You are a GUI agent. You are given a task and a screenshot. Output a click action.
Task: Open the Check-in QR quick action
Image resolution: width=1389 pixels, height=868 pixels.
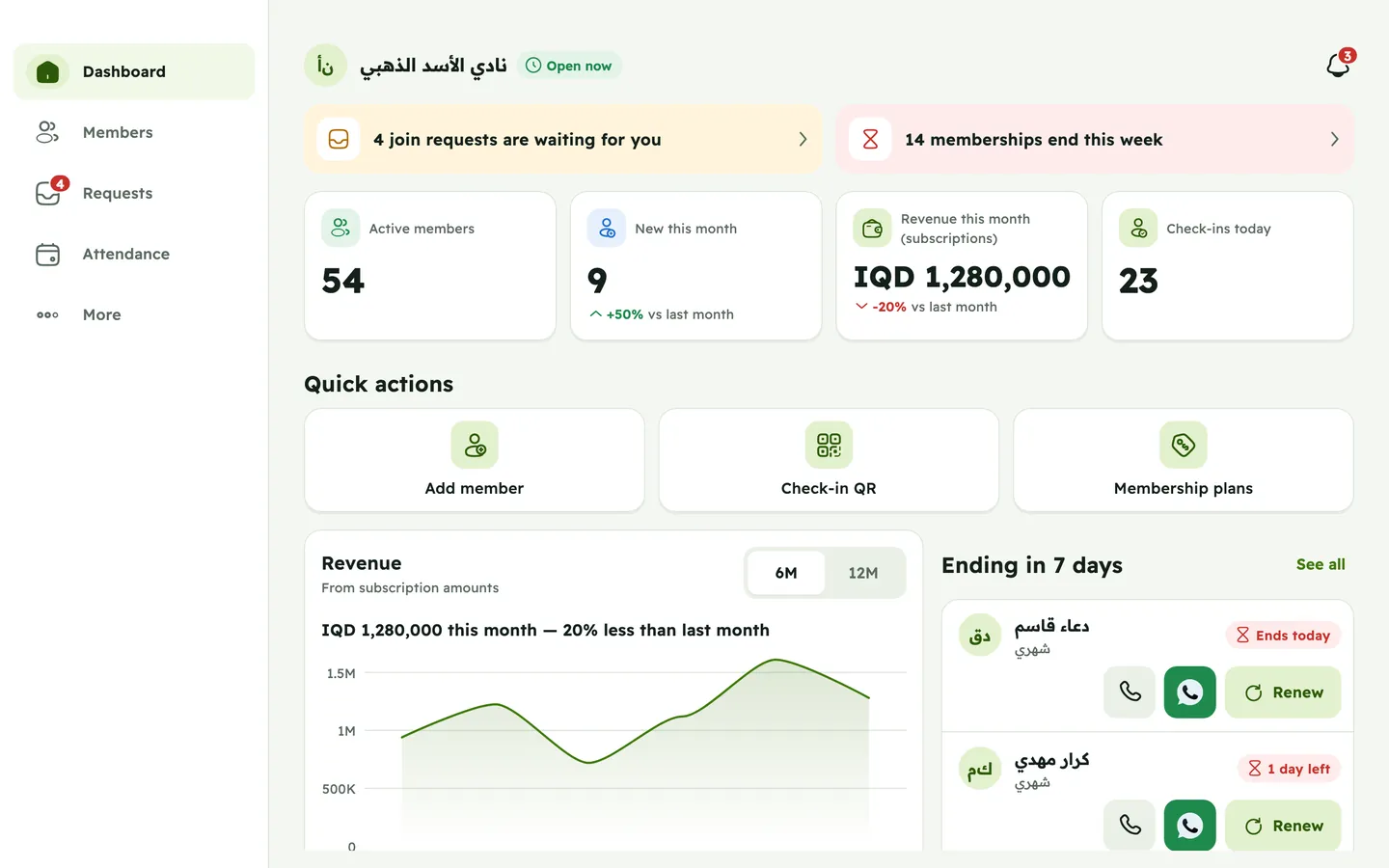click(829, 460)
